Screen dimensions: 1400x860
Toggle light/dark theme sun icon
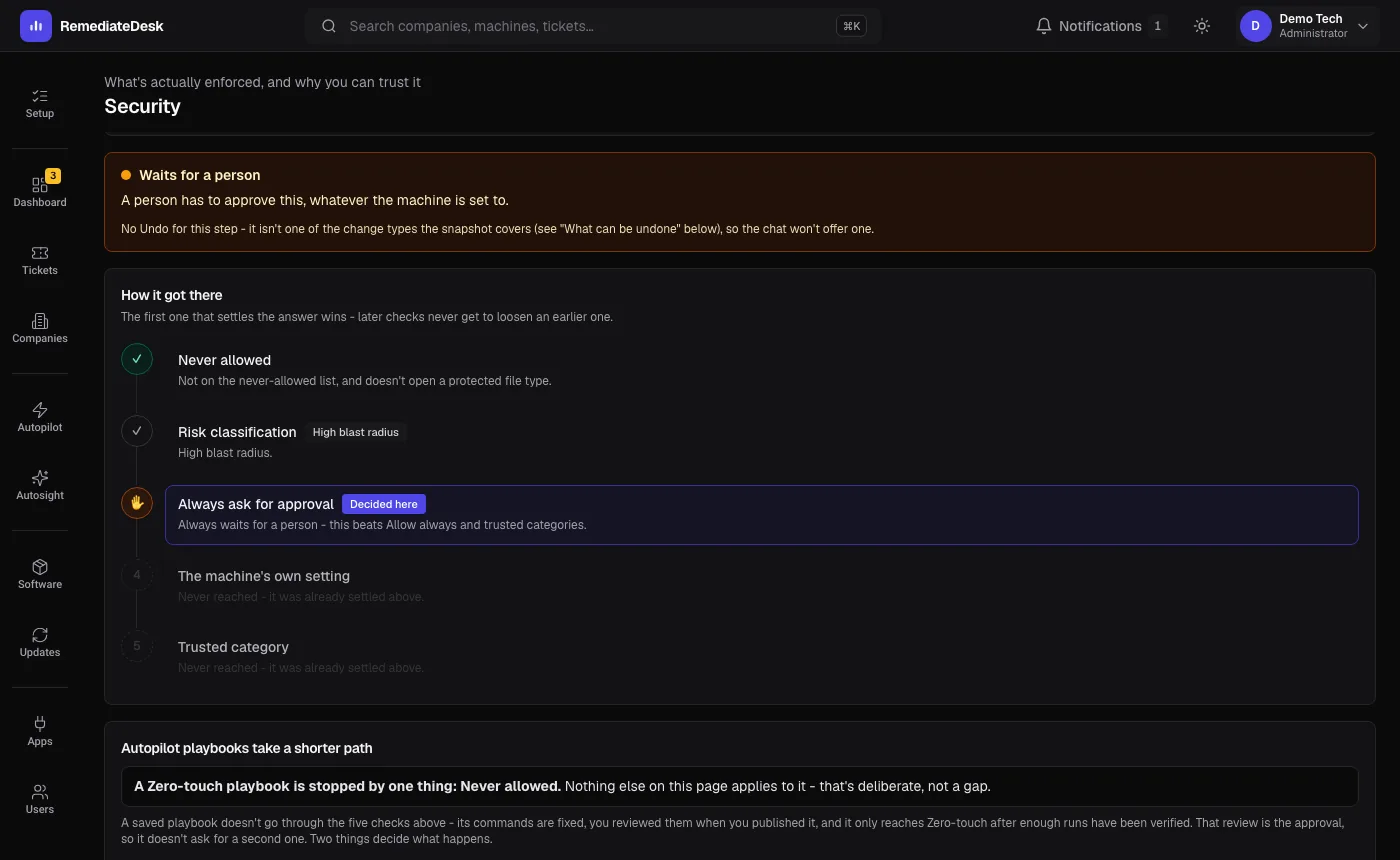click(x=1202, y=26)
